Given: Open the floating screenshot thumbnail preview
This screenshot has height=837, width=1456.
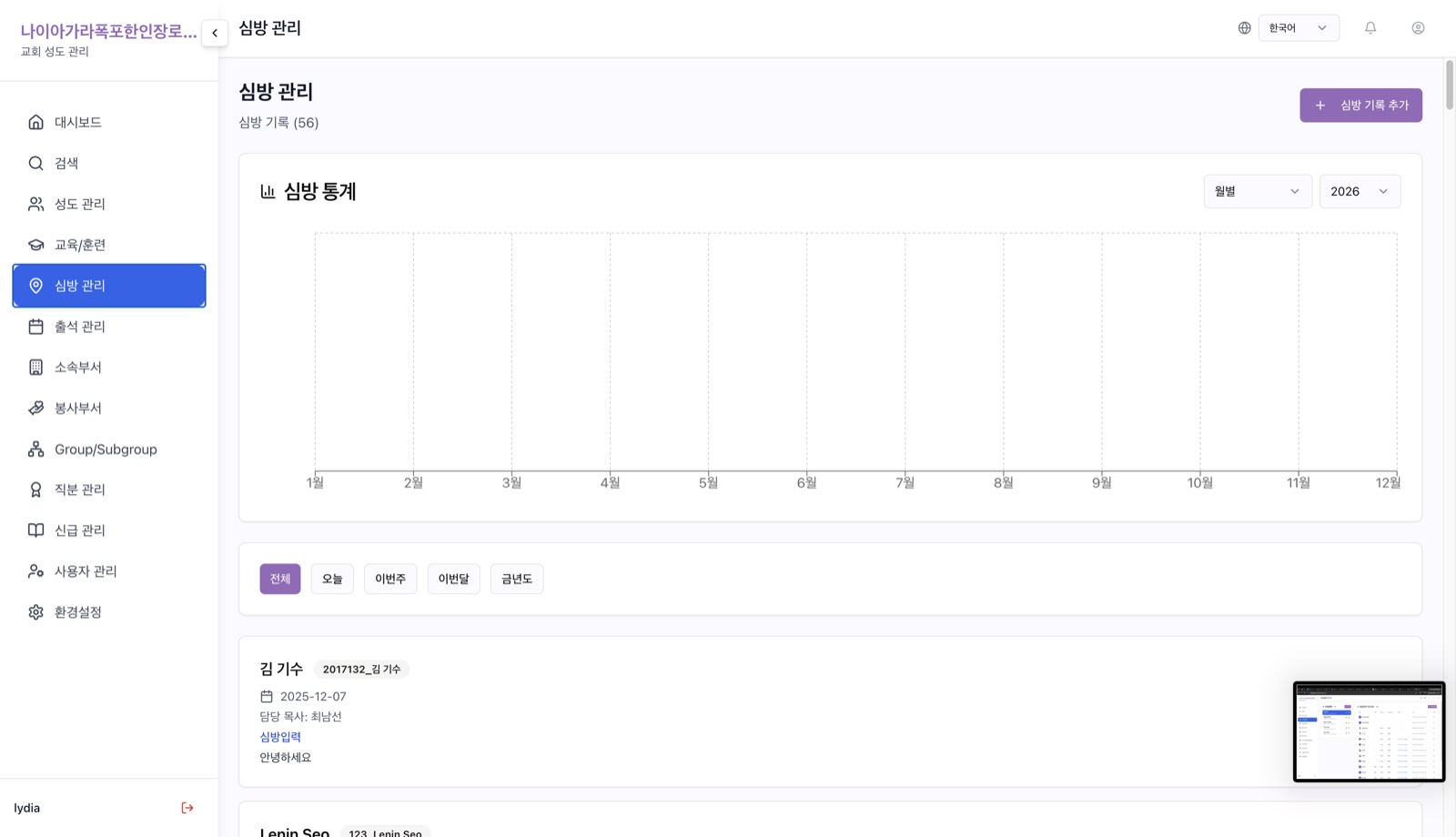Looking at the screenshot, I should (1370, 731).
